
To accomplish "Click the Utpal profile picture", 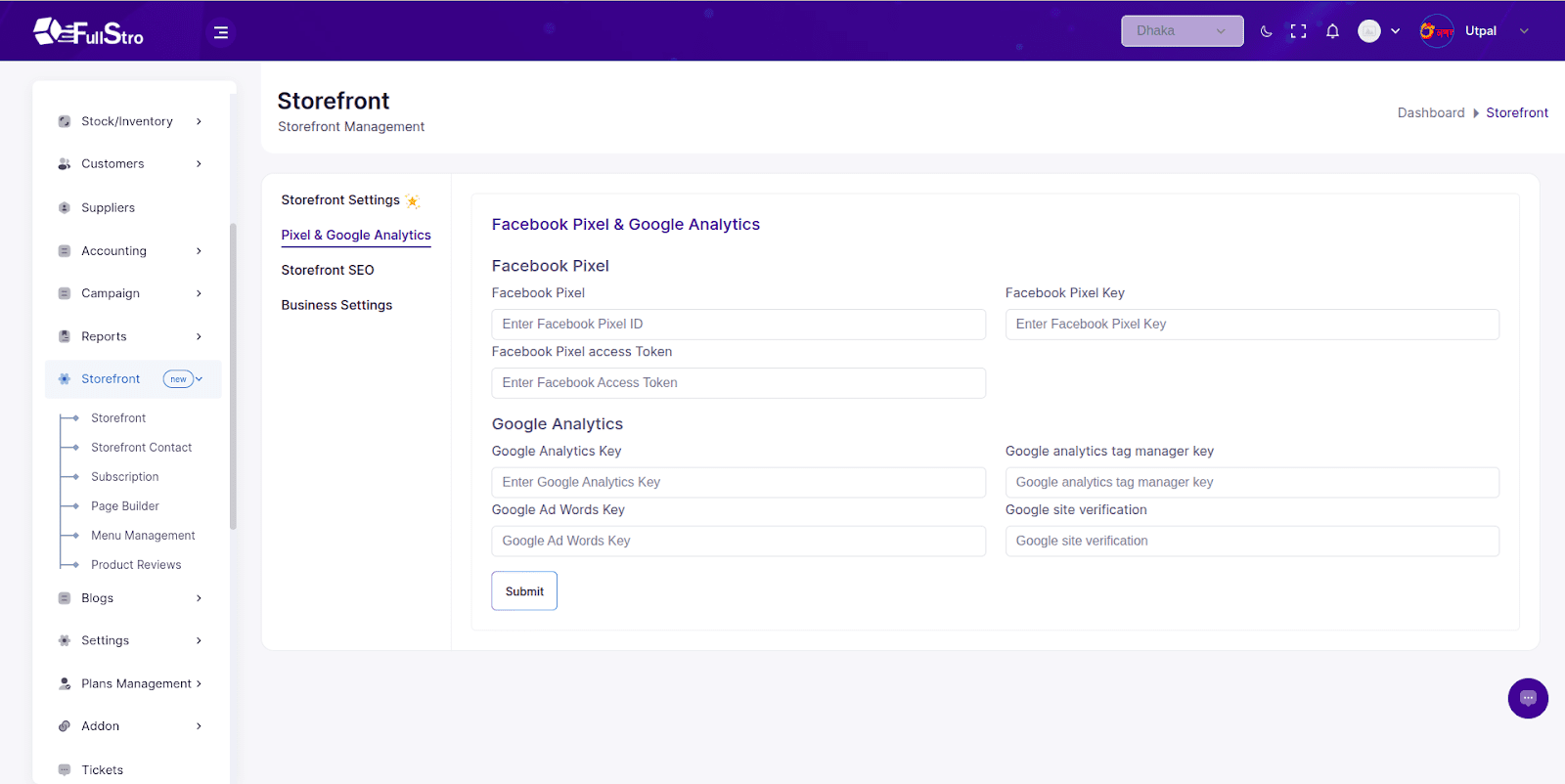I will click(x=1436, y=31).
